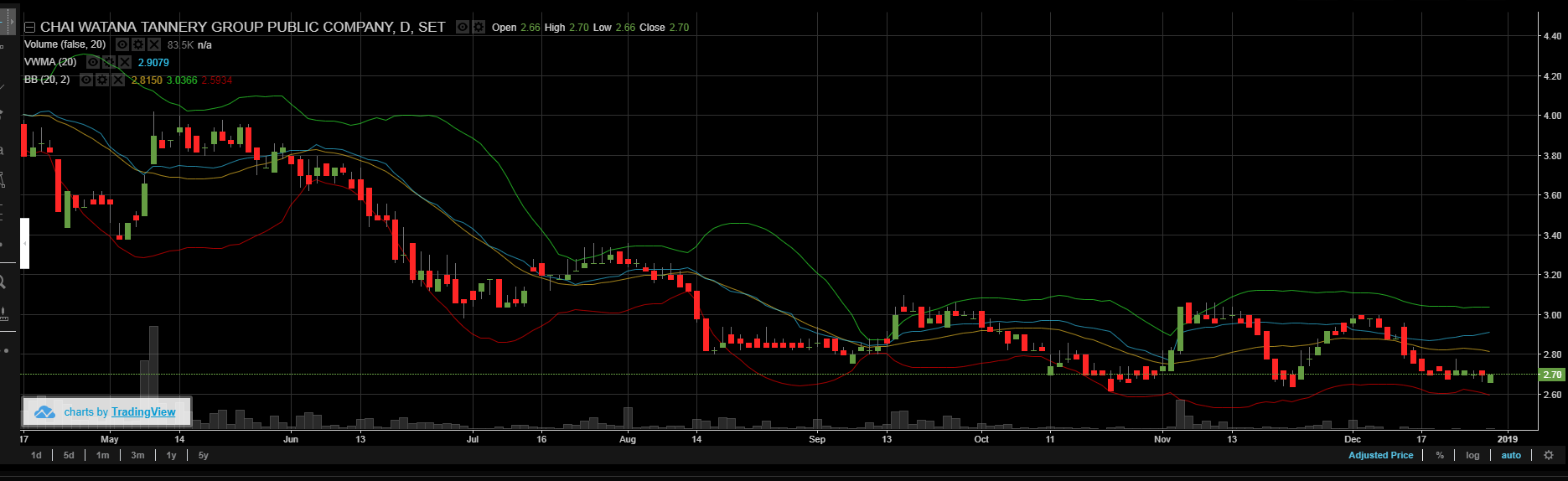Open settings gear for Volume (false, 20)
Viewport: 1568px width, 481px height.
click(138, 44)
